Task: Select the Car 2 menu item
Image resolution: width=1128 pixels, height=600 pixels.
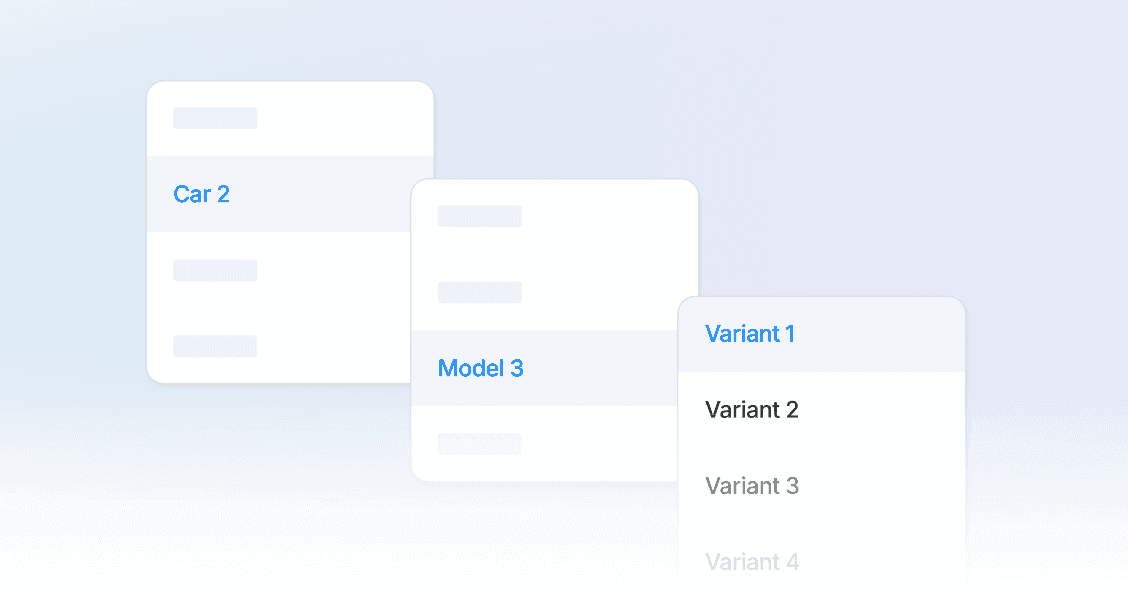Action: click(202, 194)
